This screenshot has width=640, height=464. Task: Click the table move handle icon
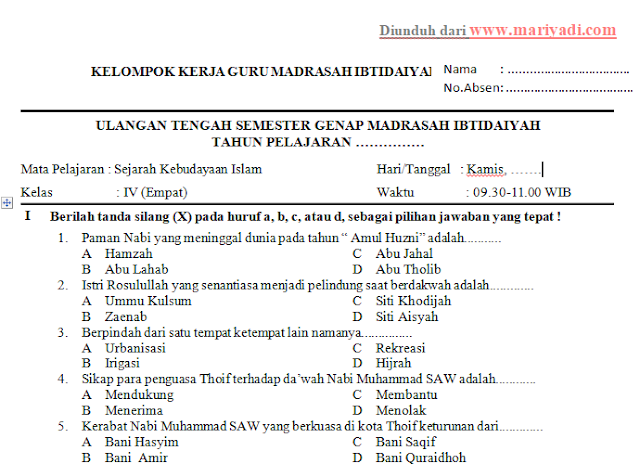pyautogui.click(x=7, y=202)
